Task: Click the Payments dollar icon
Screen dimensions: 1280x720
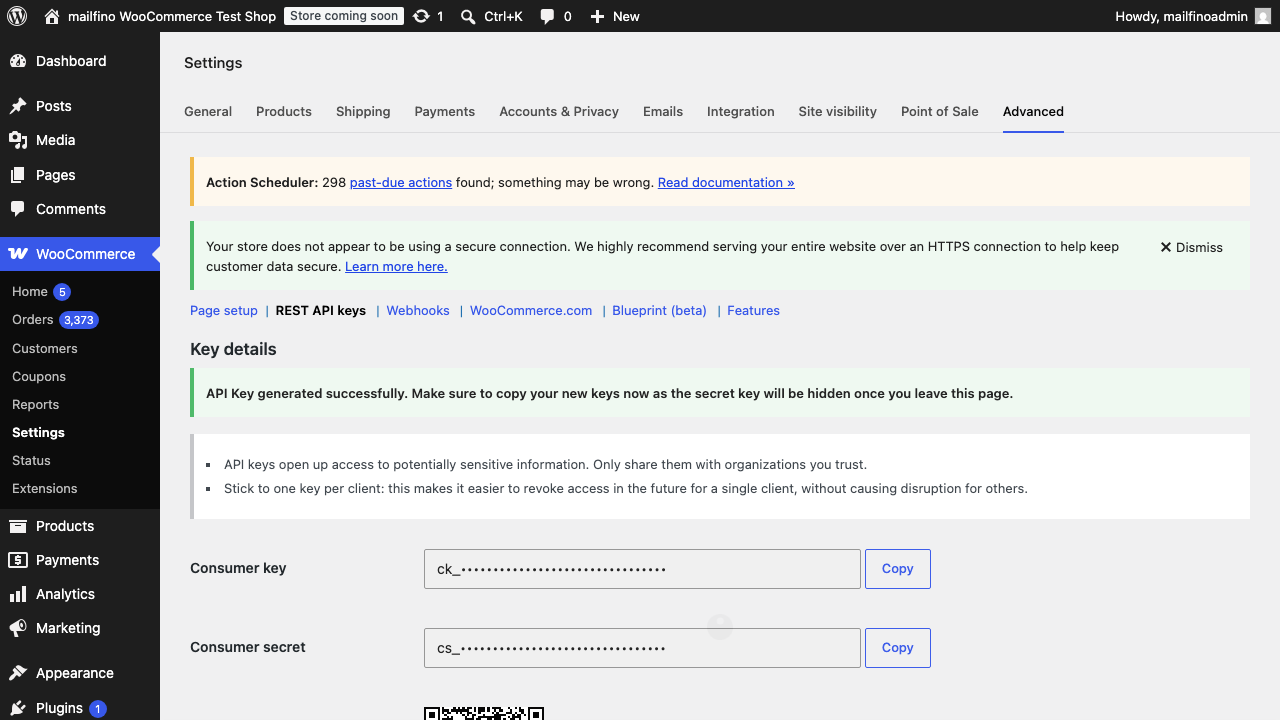Action: (x=18, y=560)
